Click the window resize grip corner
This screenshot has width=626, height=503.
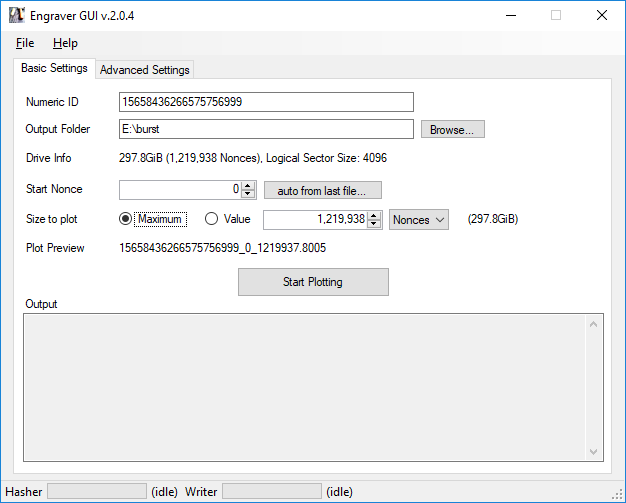618,495
